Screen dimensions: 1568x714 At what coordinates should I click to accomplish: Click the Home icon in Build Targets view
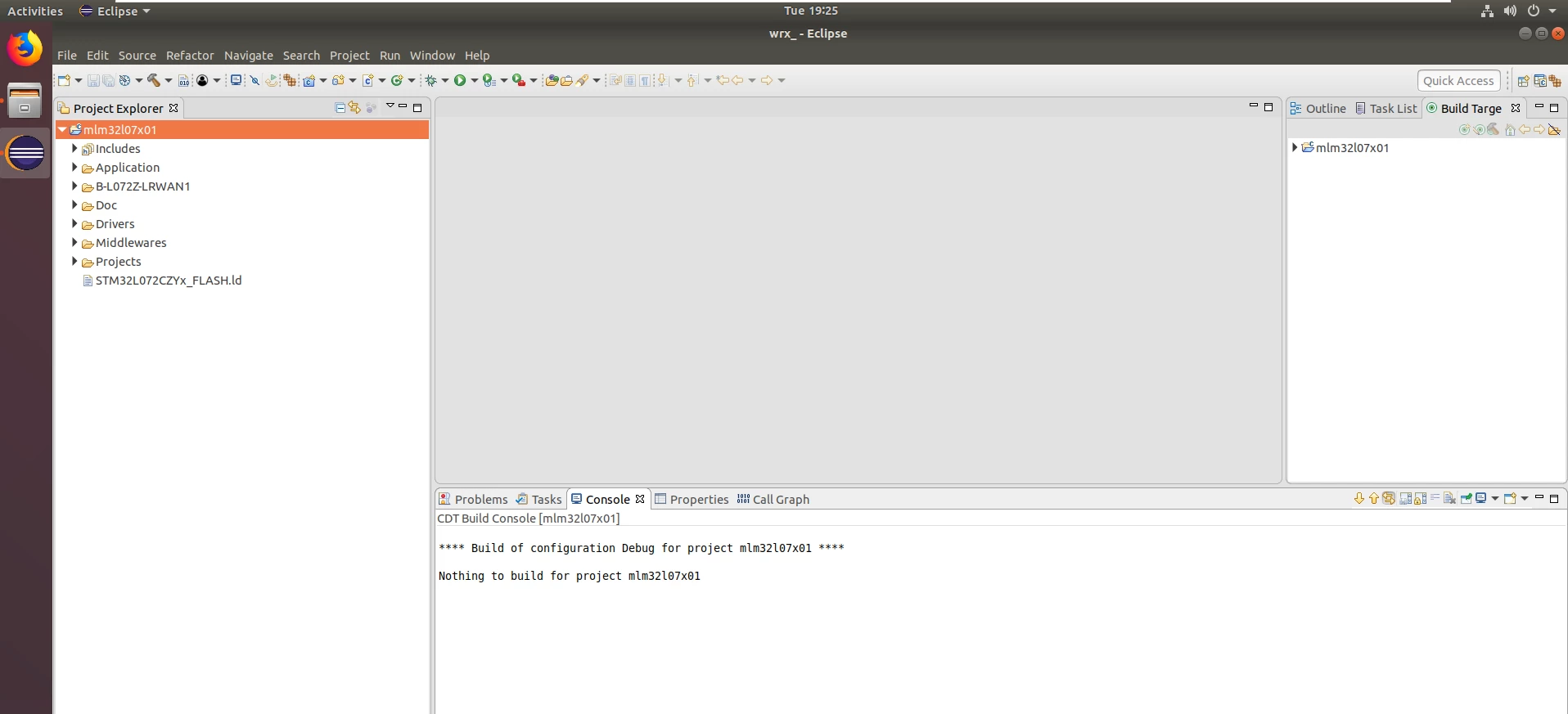coord(1510,130)
